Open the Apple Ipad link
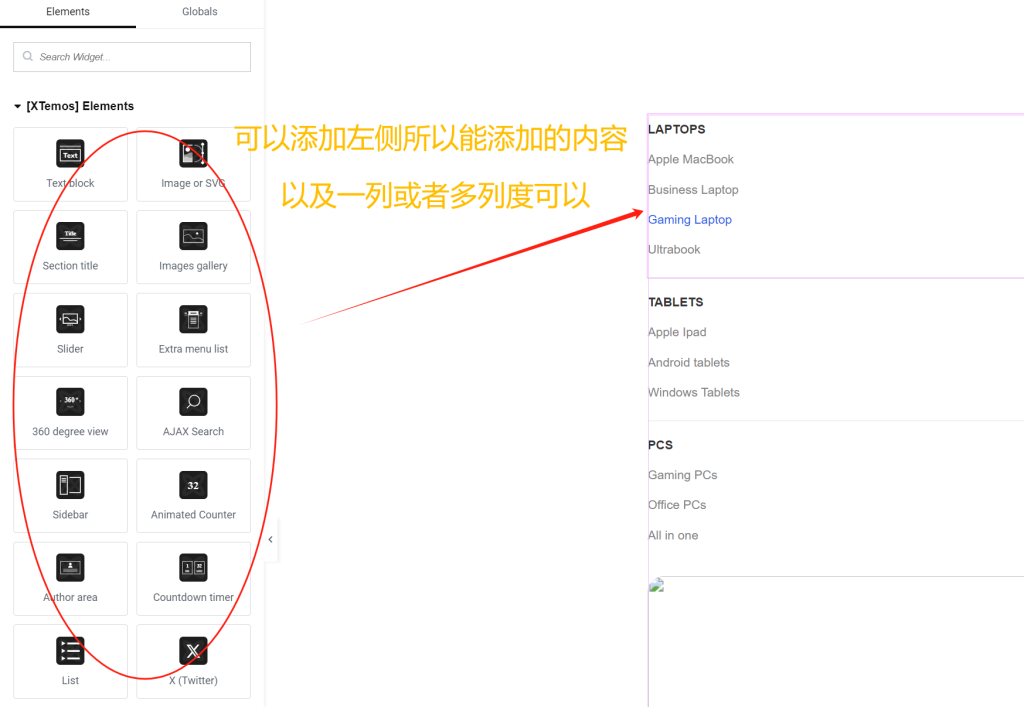This screenshot has height=707, width=1024. [677, 332]
